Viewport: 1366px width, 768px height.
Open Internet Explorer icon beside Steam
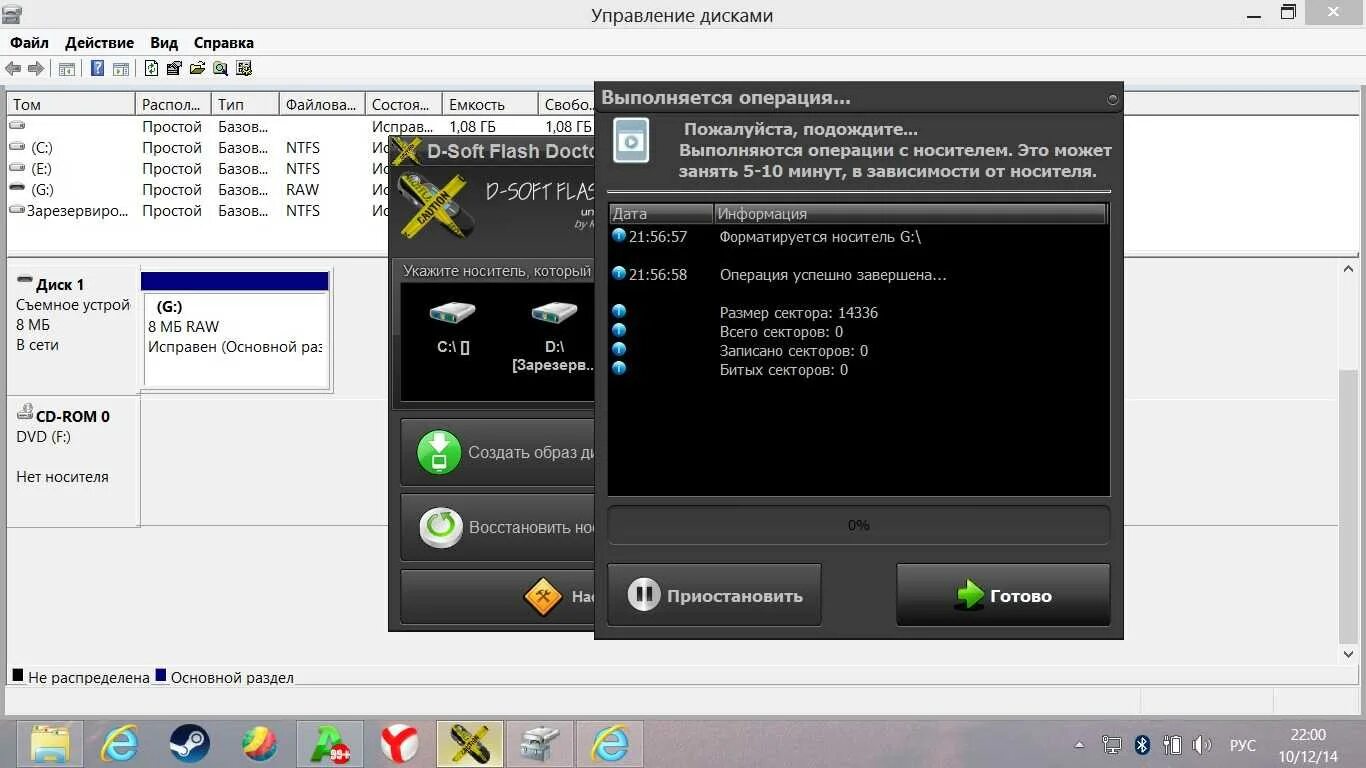click(120, 743)
